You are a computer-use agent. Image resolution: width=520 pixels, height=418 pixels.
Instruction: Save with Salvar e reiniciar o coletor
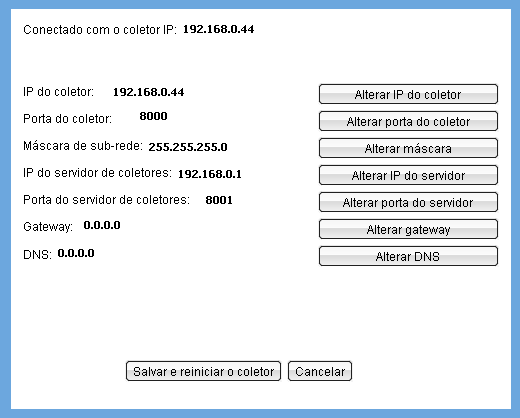point(203,371)
